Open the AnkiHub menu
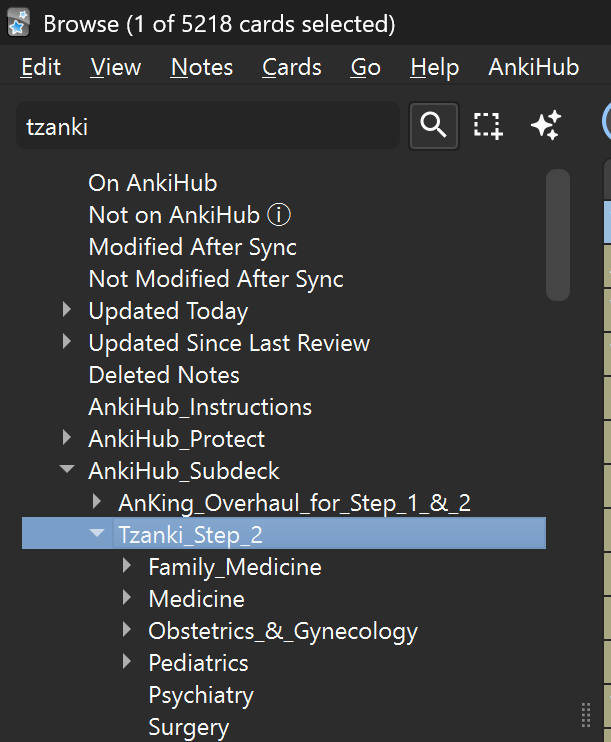The height and width of the screenshot is (742, 611). pos(533,67)
